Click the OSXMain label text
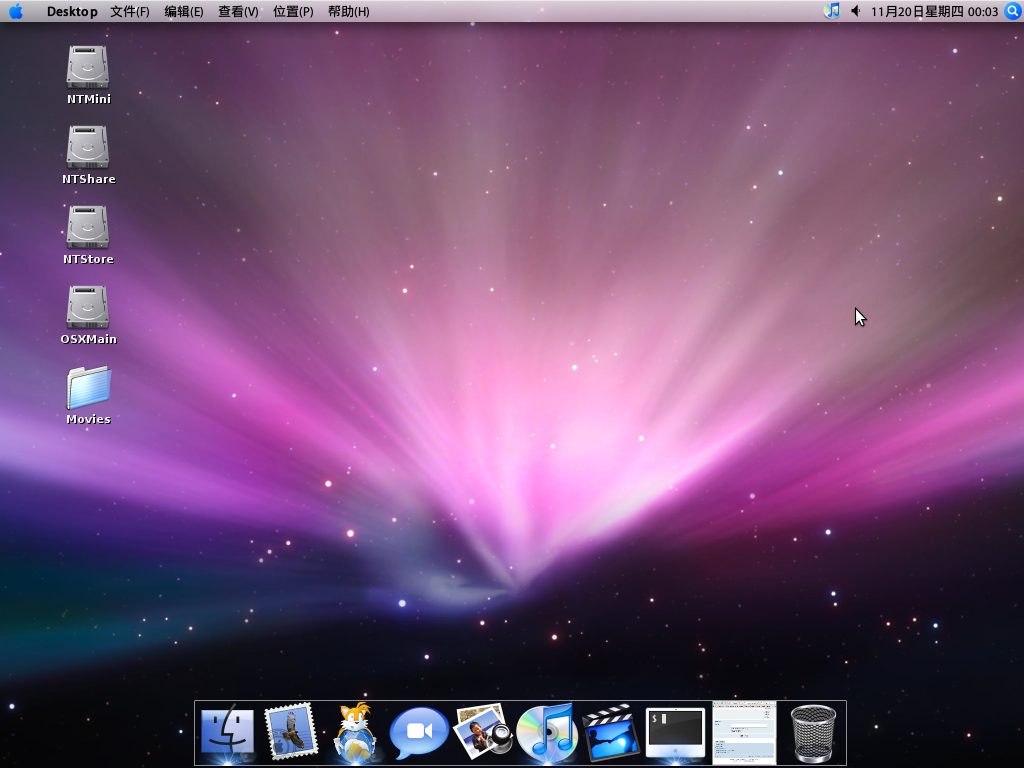The height and width of the screenshot is (768, 1024). coord(89,339)
